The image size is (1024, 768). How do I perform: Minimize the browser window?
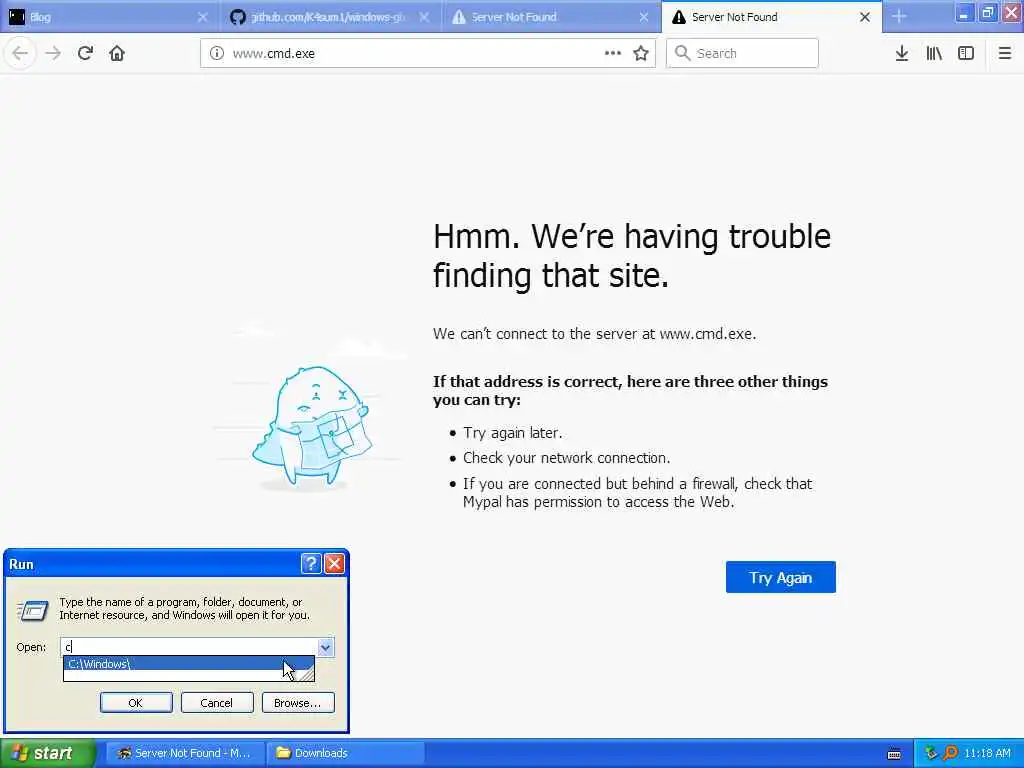(964, 12)
